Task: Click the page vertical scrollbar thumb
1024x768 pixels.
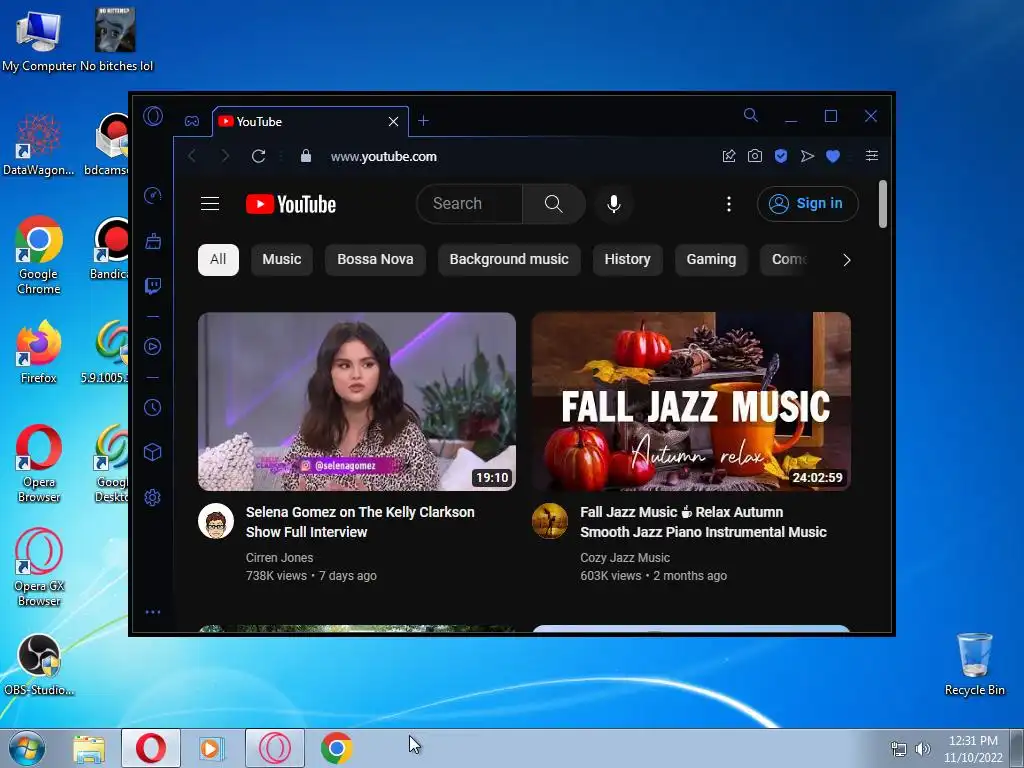Action: point(883,204)
